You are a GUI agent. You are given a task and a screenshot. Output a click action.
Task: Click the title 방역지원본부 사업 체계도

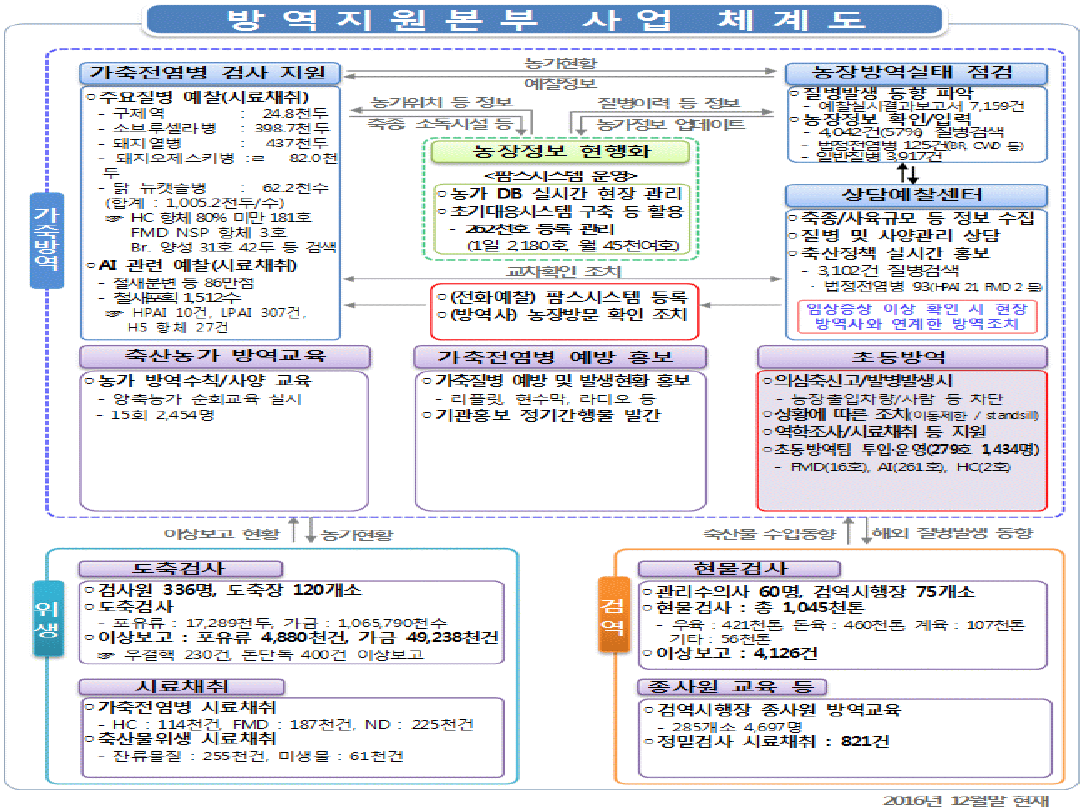click(531, 20)
